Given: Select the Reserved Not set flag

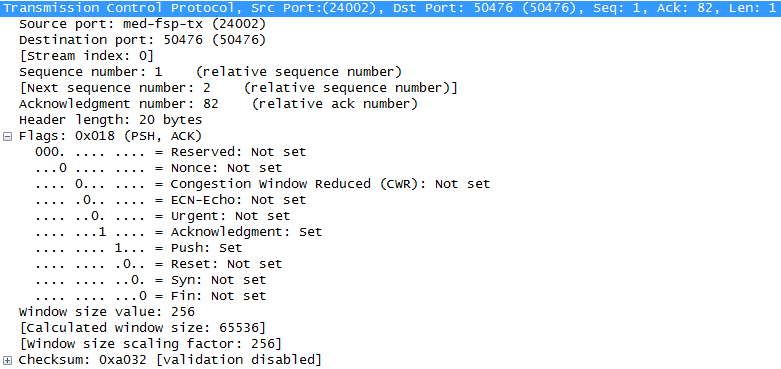Looking at the screenshot, I should (170, 152).
